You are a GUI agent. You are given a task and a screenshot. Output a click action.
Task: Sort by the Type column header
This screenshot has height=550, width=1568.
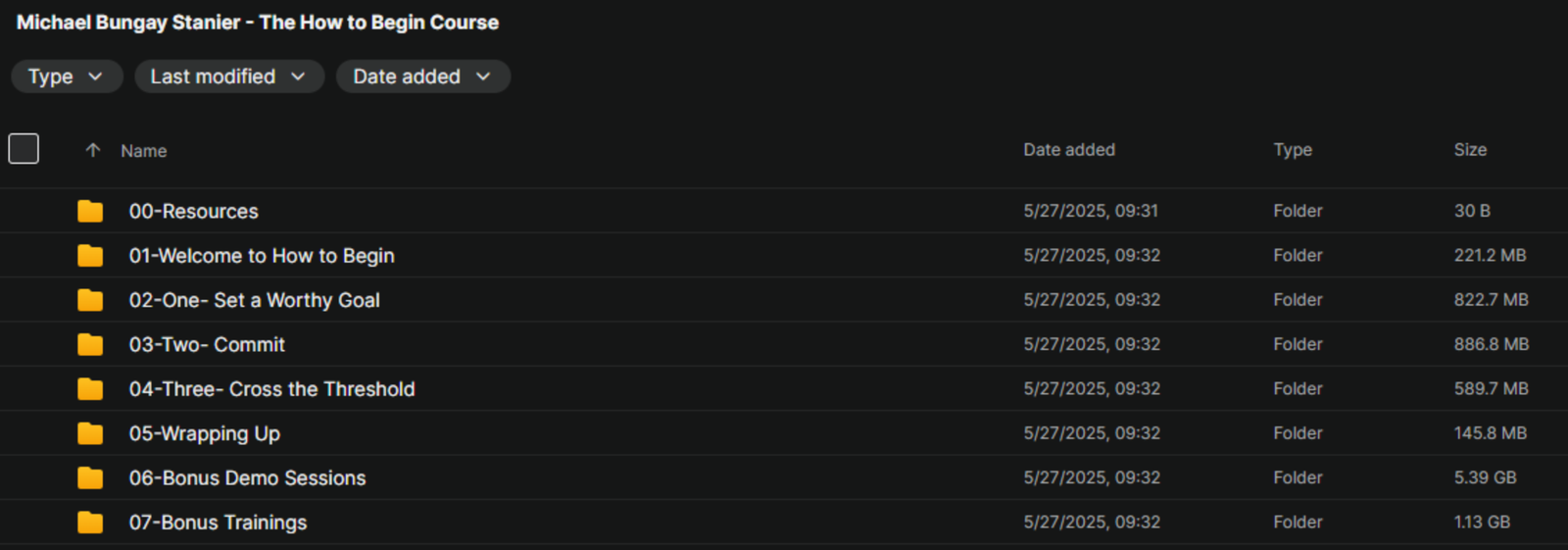point(1293,150)
